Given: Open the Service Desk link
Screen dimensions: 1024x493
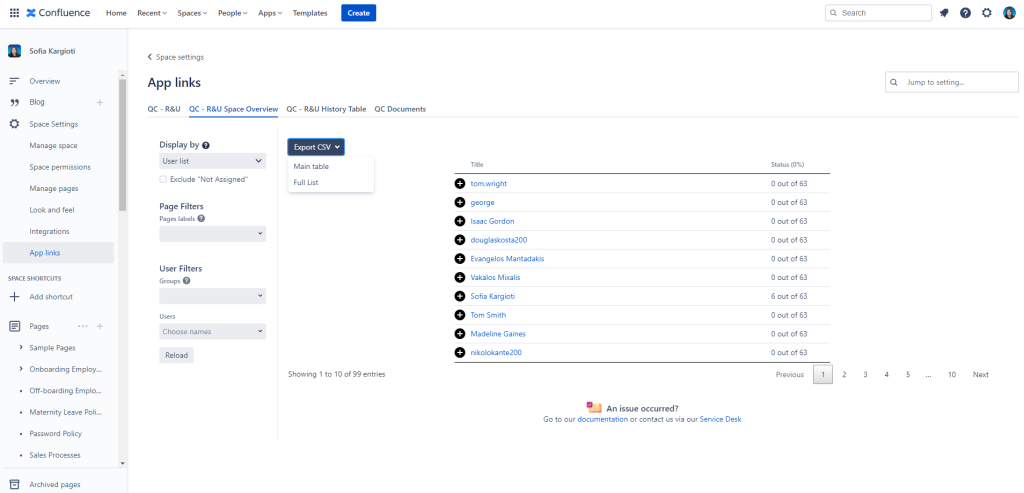Looking at the screenshot, I should point(720,419).
